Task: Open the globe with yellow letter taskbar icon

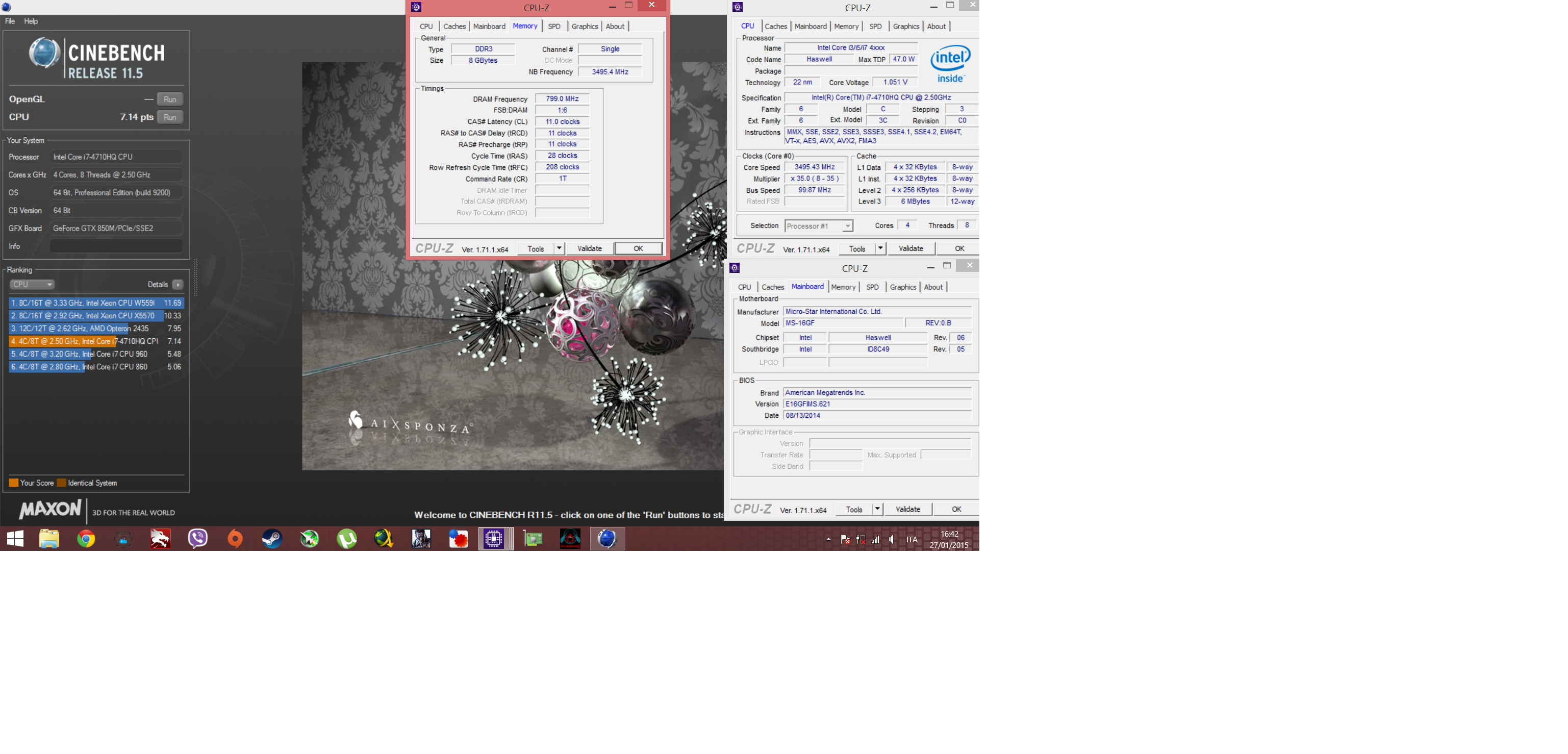Action: [384, 539]
